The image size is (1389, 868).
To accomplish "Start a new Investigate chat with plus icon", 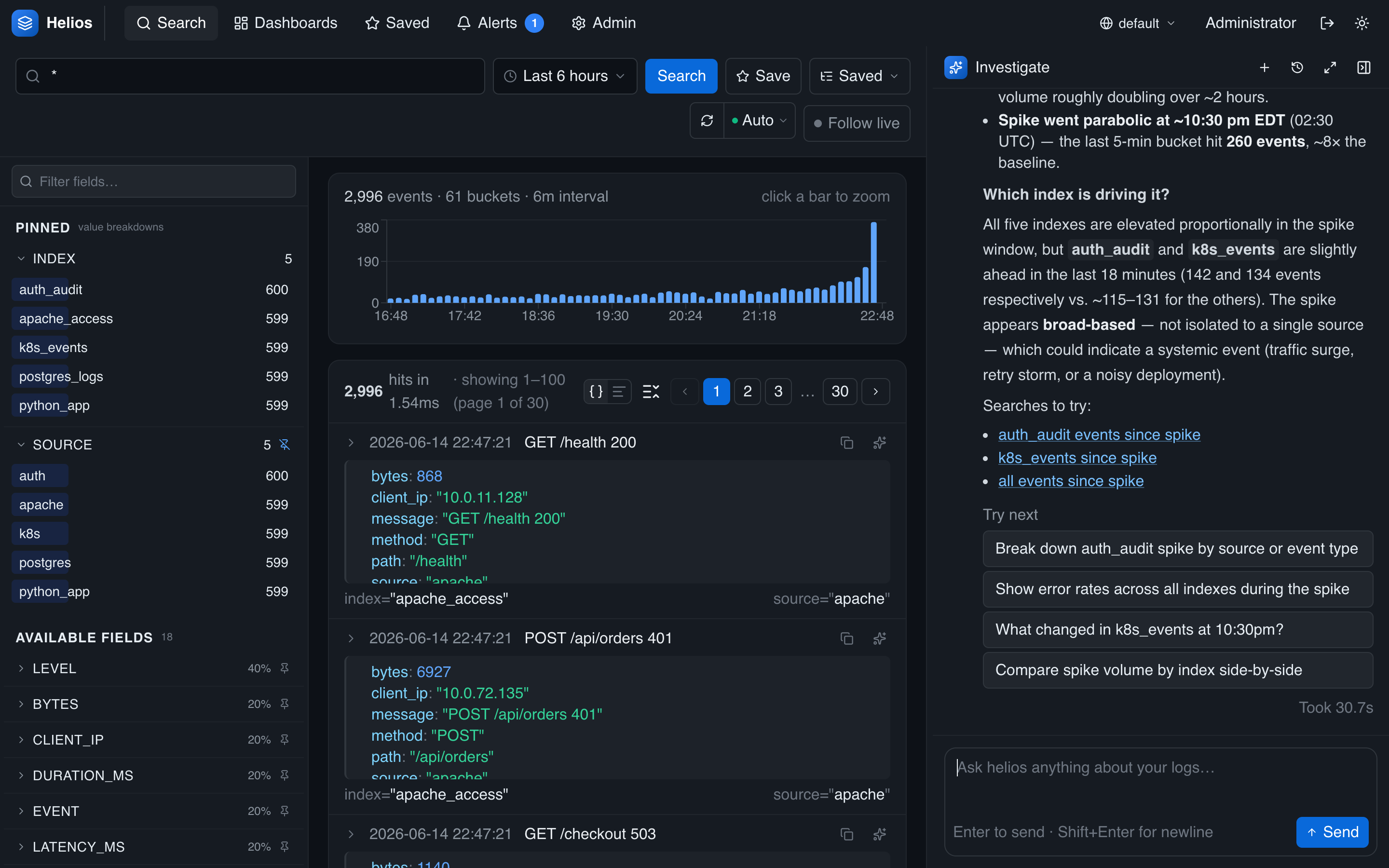I will pyautogui.click(x=1265, y=68).
